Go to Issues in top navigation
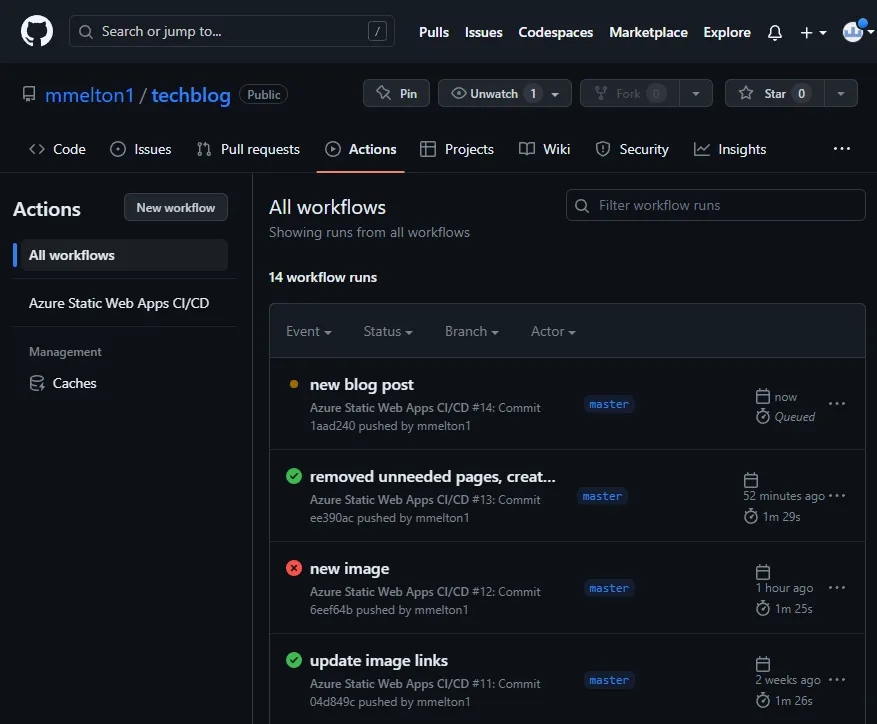877x724 pixels. [x=483, y=32]
